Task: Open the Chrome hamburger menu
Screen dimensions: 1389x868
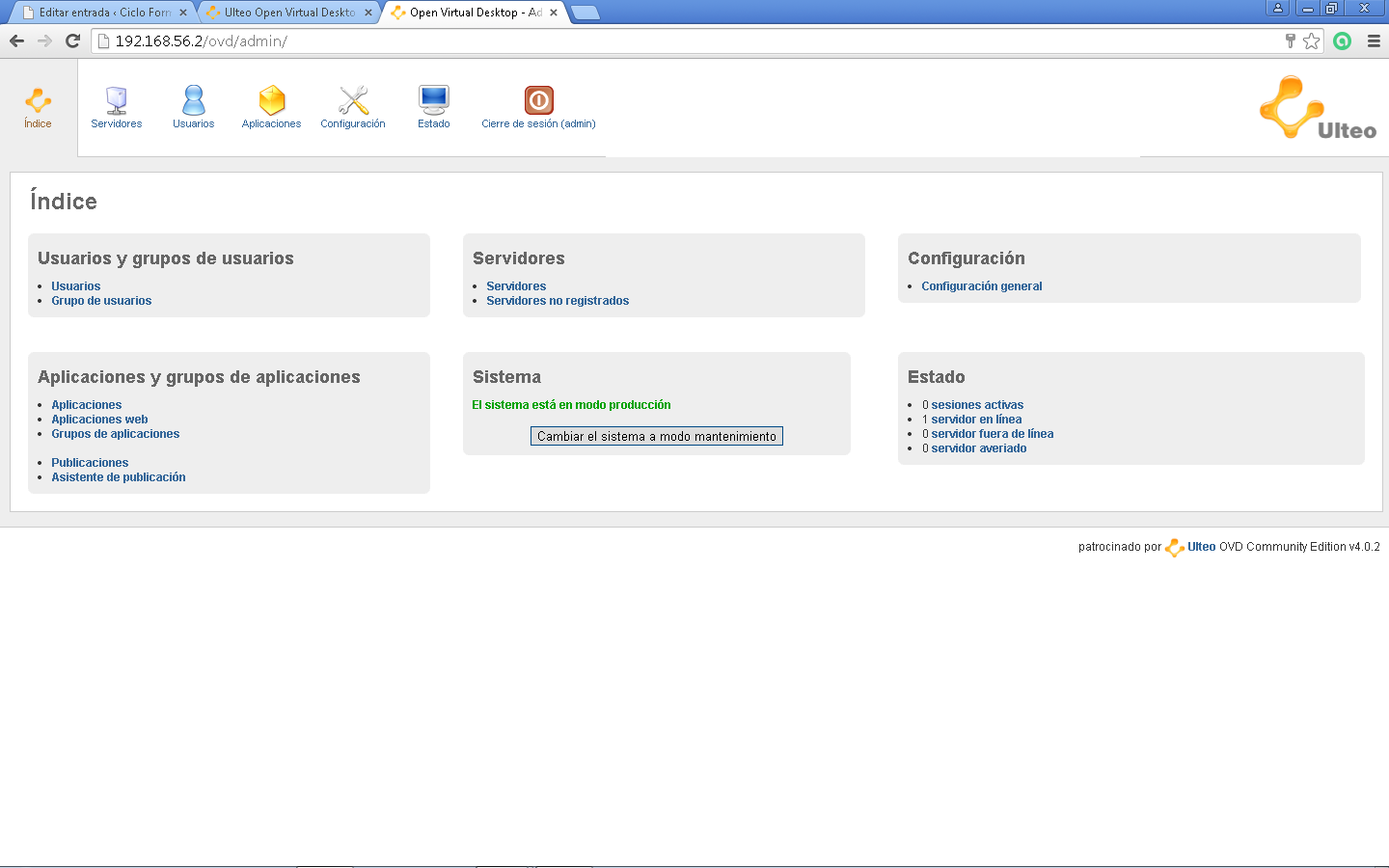Action: coord(1374,41)
